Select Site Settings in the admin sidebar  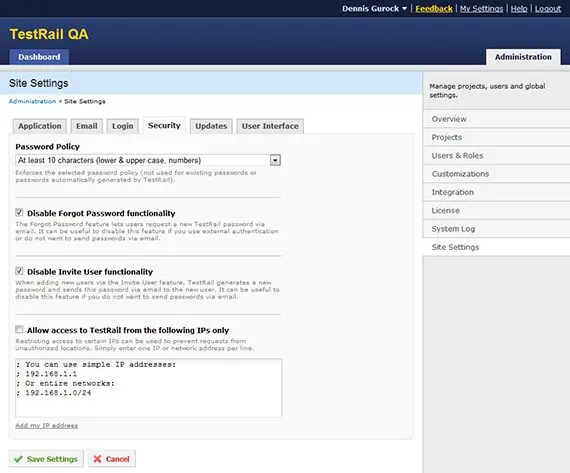pos(496,247)
